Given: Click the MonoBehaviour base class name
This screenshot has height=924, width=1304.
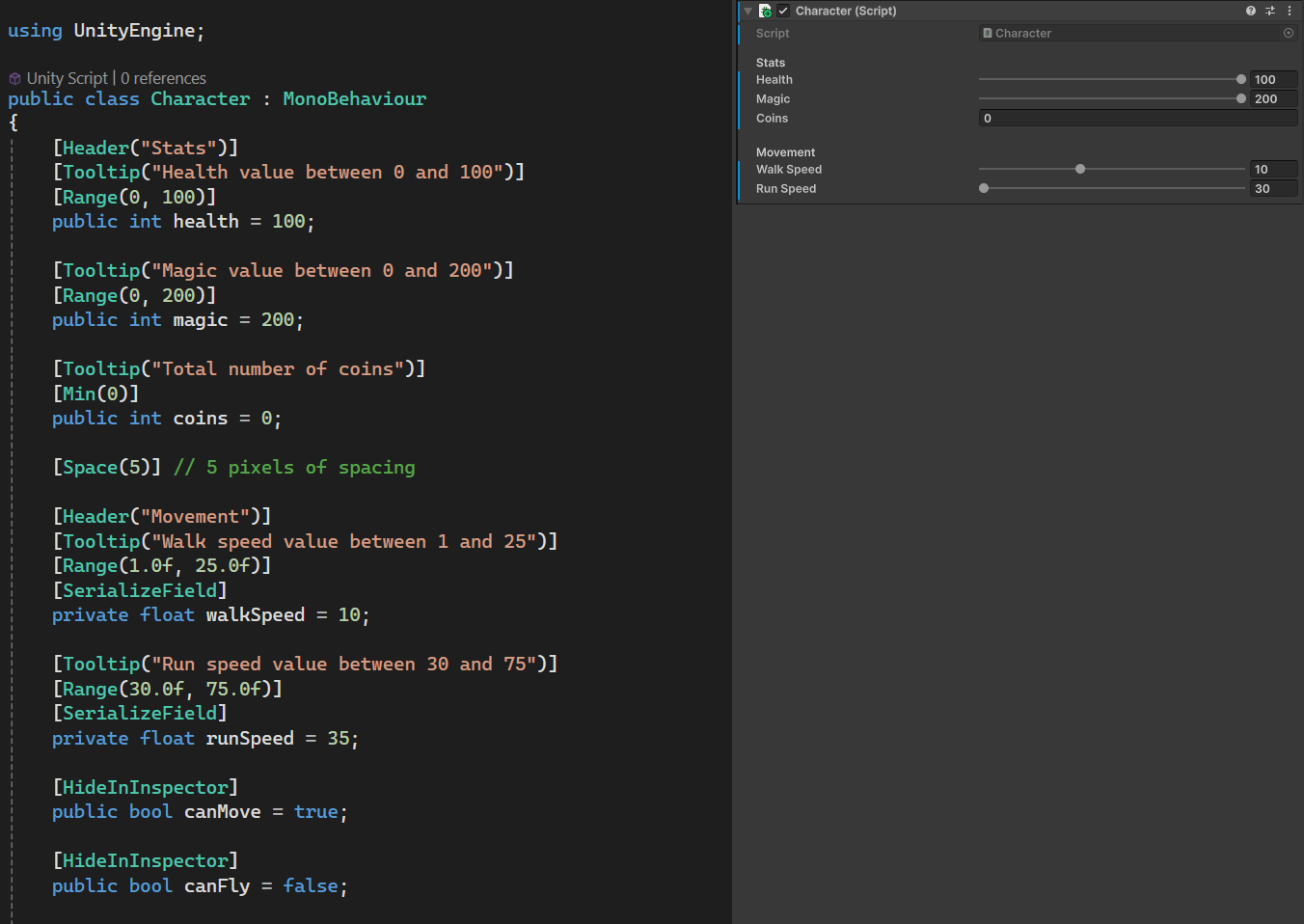Looking at the screenshot, I should pyautogui.click(x=354, y=98).
